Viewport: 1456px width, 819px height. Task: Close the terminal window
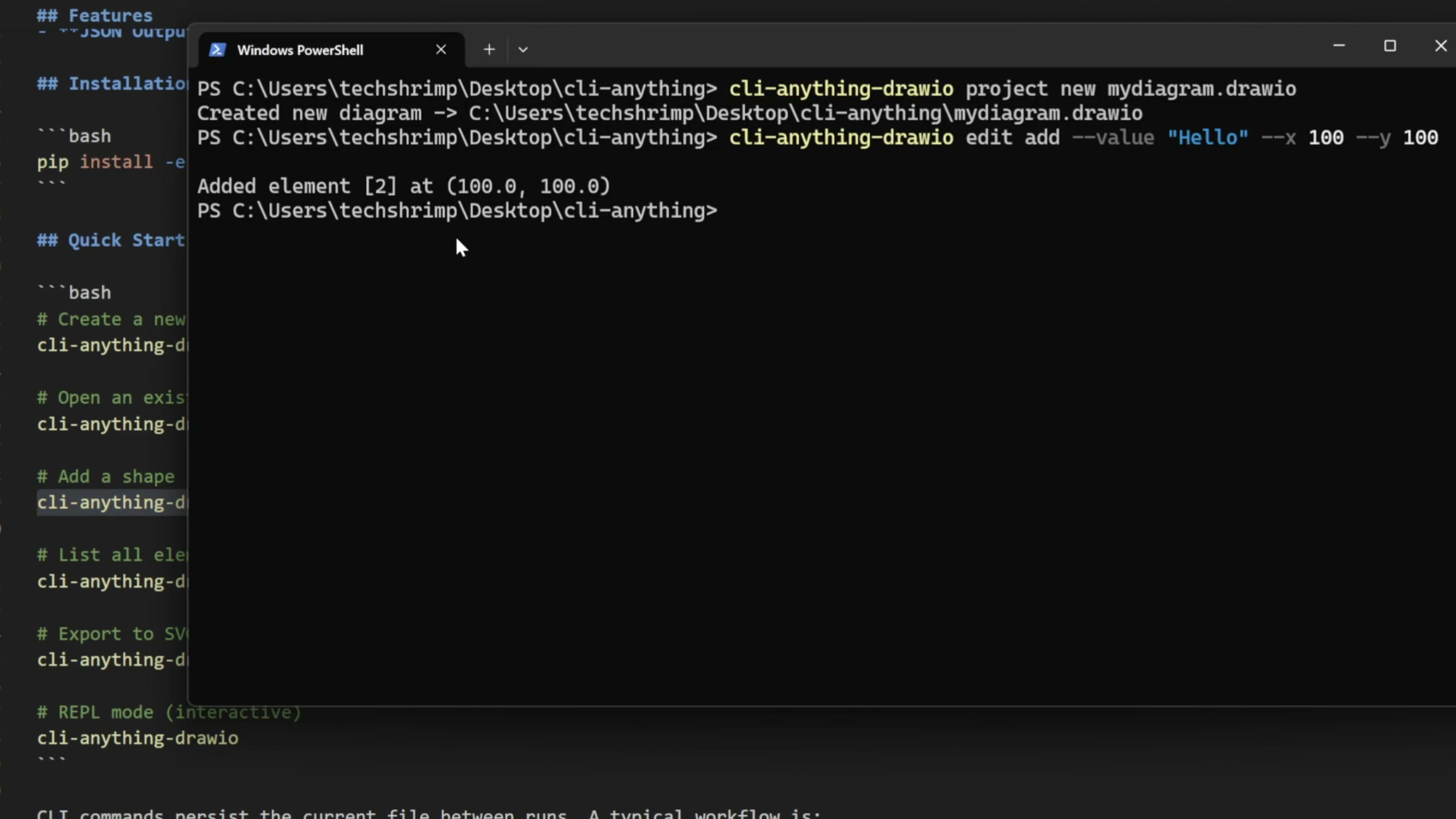[x=1440, y=46]
